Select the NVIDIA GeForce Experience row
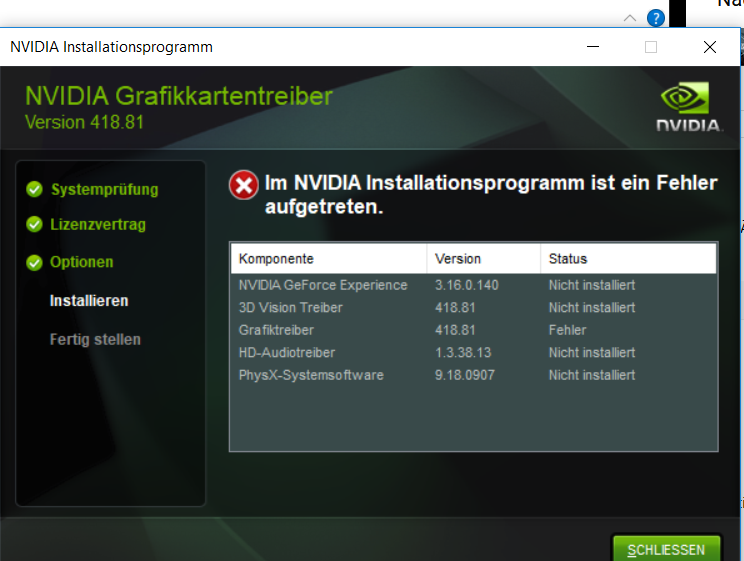 [x=323, y=285]
